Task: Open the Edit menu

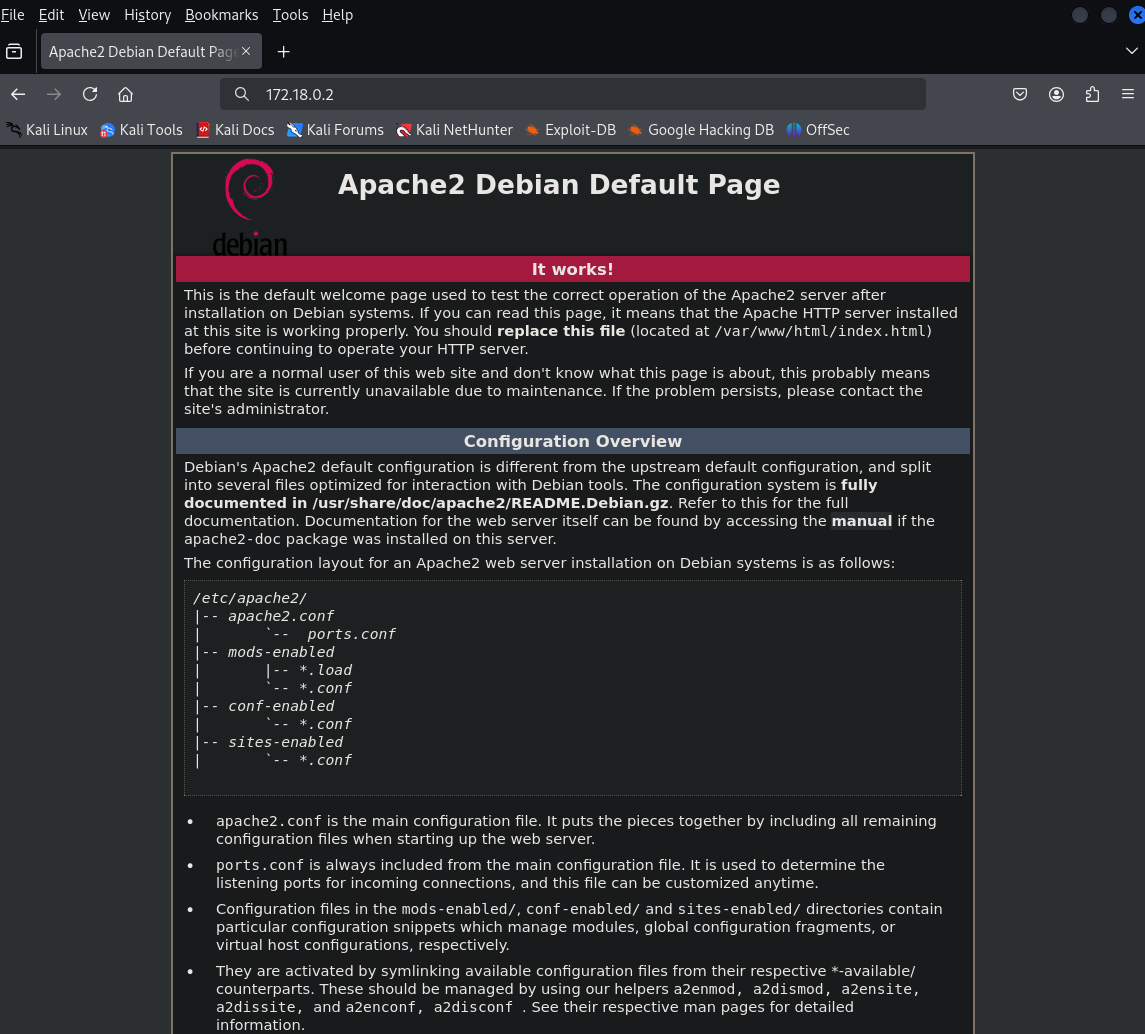Action: coord(51,15)
